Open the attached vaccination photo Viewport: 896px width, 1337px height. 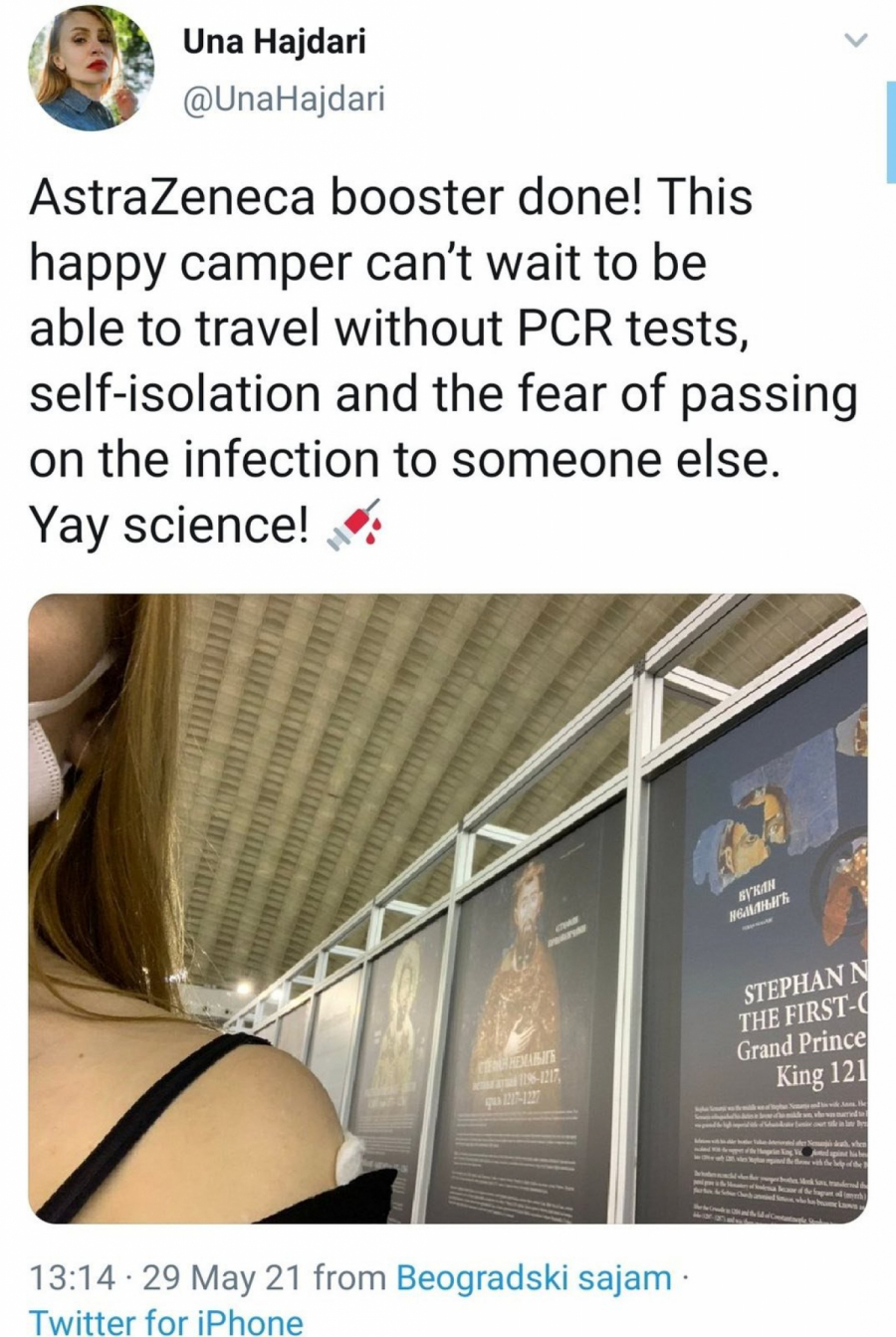click(x=447, y=908)
